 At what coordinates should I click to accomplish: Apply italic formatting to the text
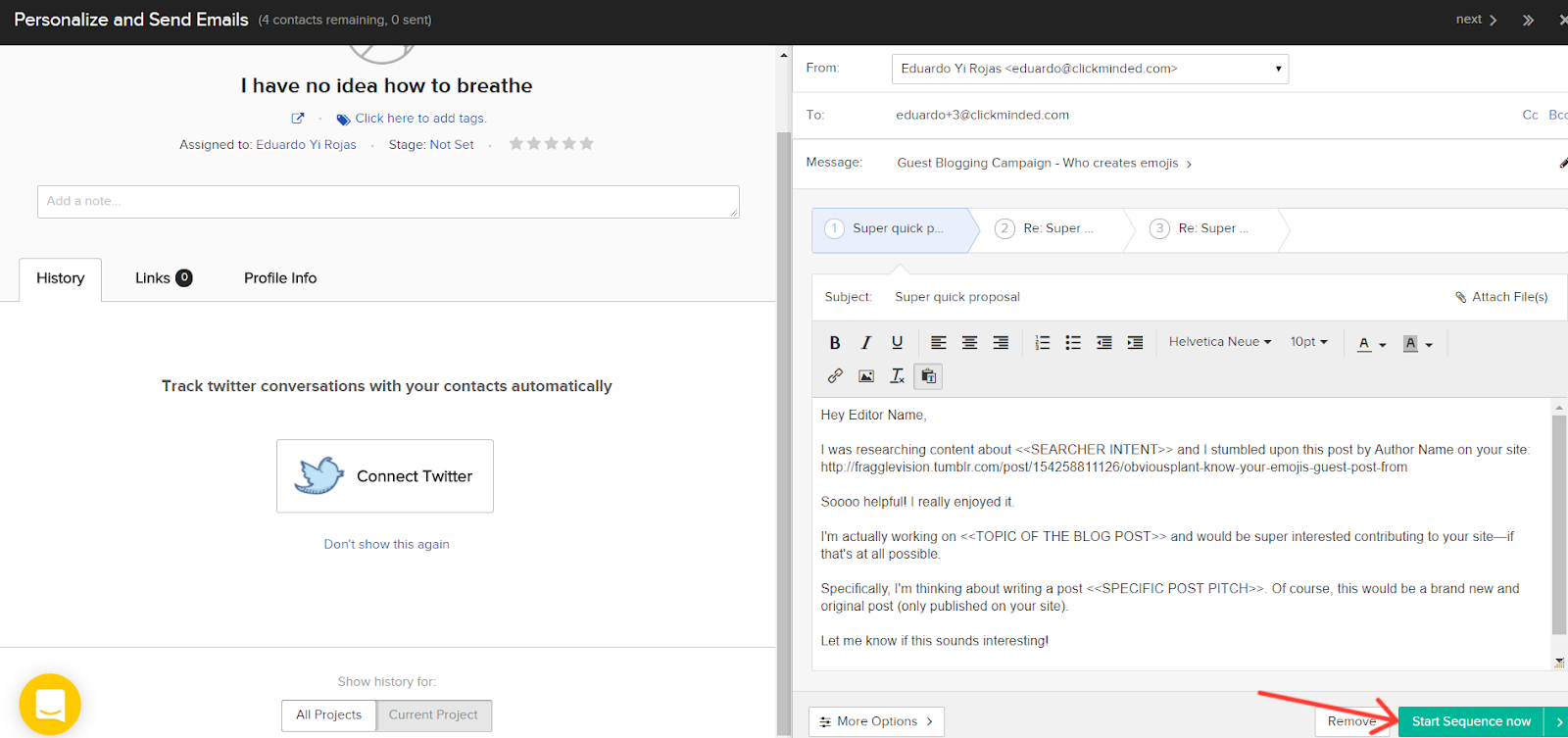pyautogui.click(x=865, y=343)
